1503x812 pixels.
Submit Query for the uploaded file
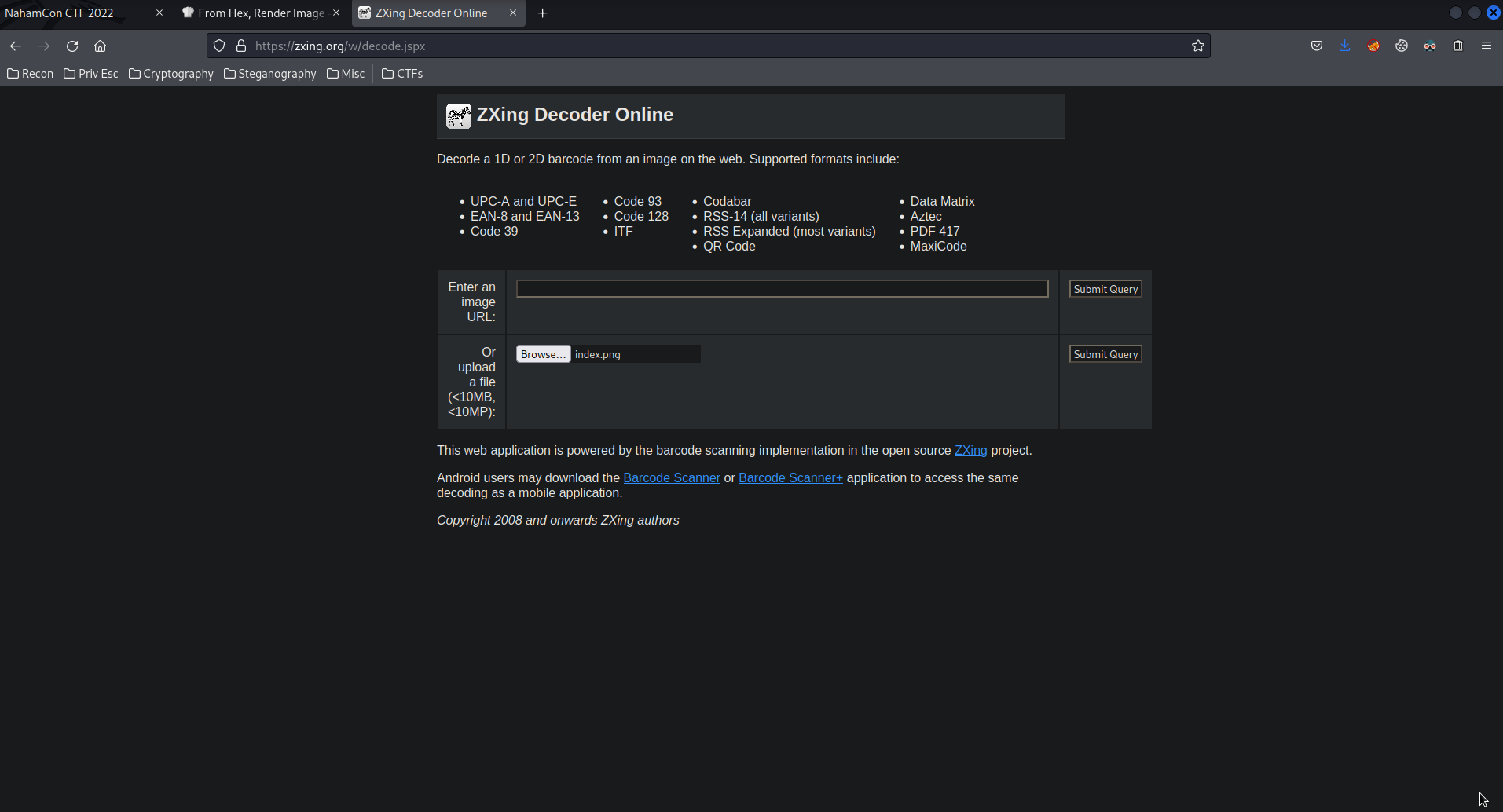[1105, 354]
